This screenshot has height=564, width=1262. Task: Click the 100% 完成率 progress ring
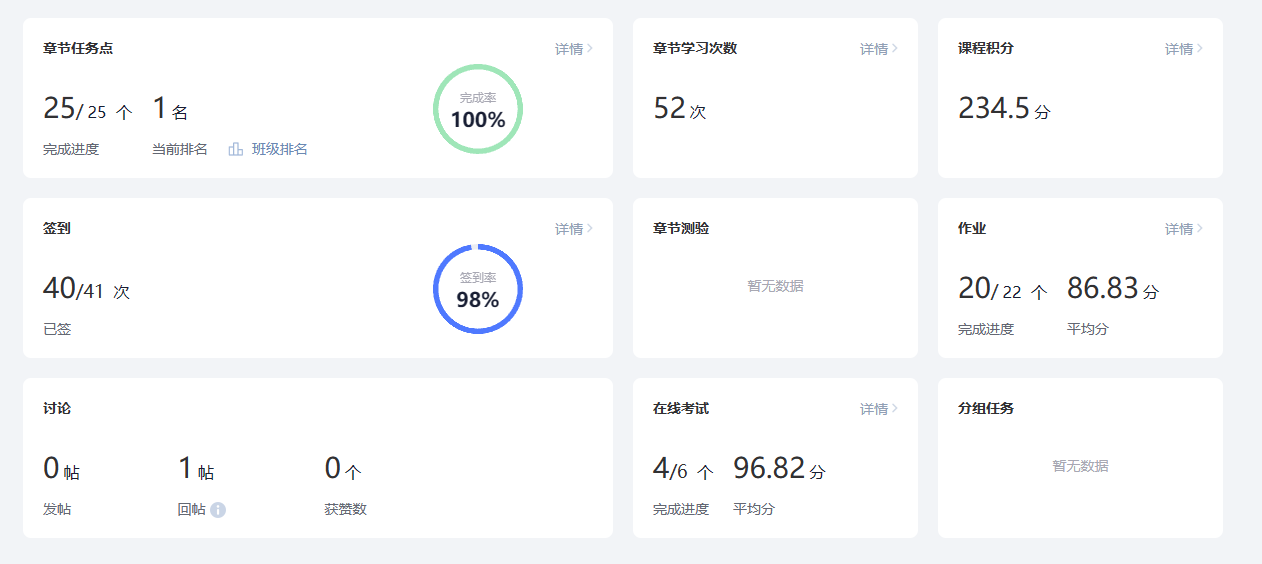(478, 109)
